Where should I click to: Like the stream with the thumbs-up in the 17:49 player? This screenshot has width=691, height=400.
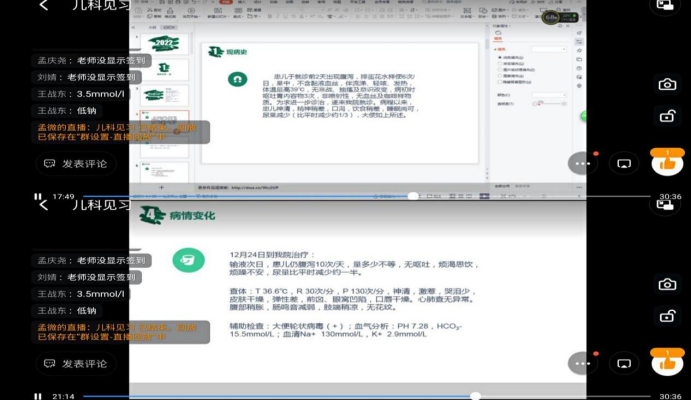click(667, 163)
